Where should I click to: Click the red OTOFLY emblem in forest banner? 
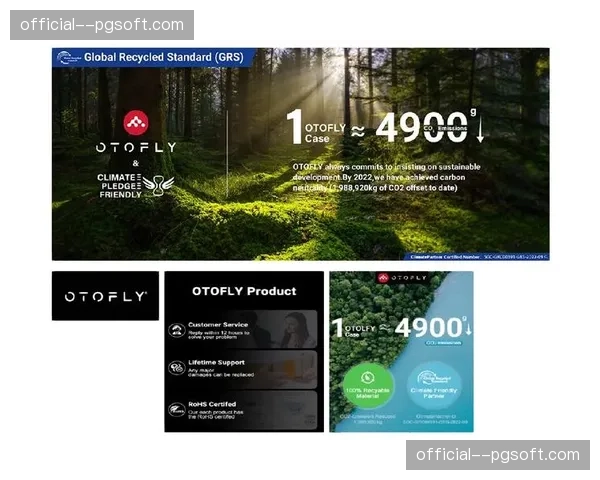click(x=136, y=123)
